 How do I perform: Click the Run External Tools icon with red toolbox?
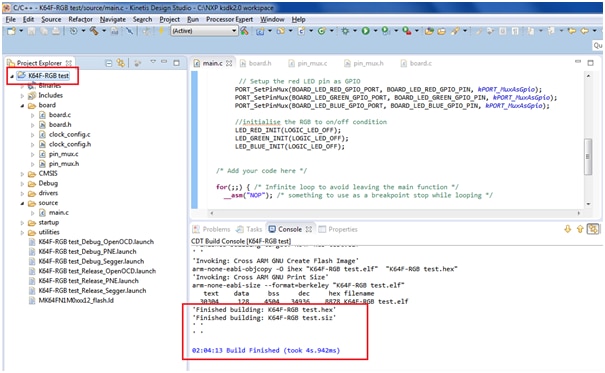point(407,31)
